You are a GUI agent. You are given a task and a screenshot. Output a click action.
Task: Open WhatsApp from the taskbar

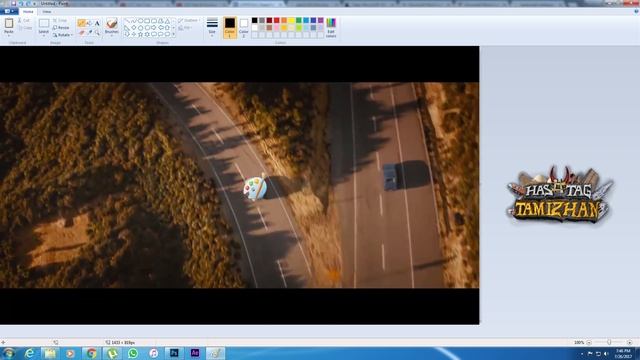(133, 353)
